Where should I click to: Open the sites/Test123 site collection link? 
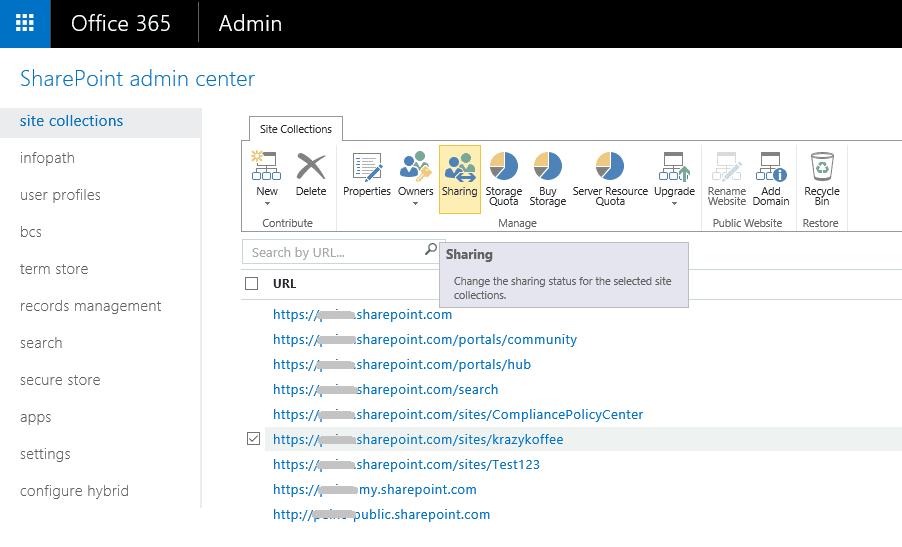[406, 465]
